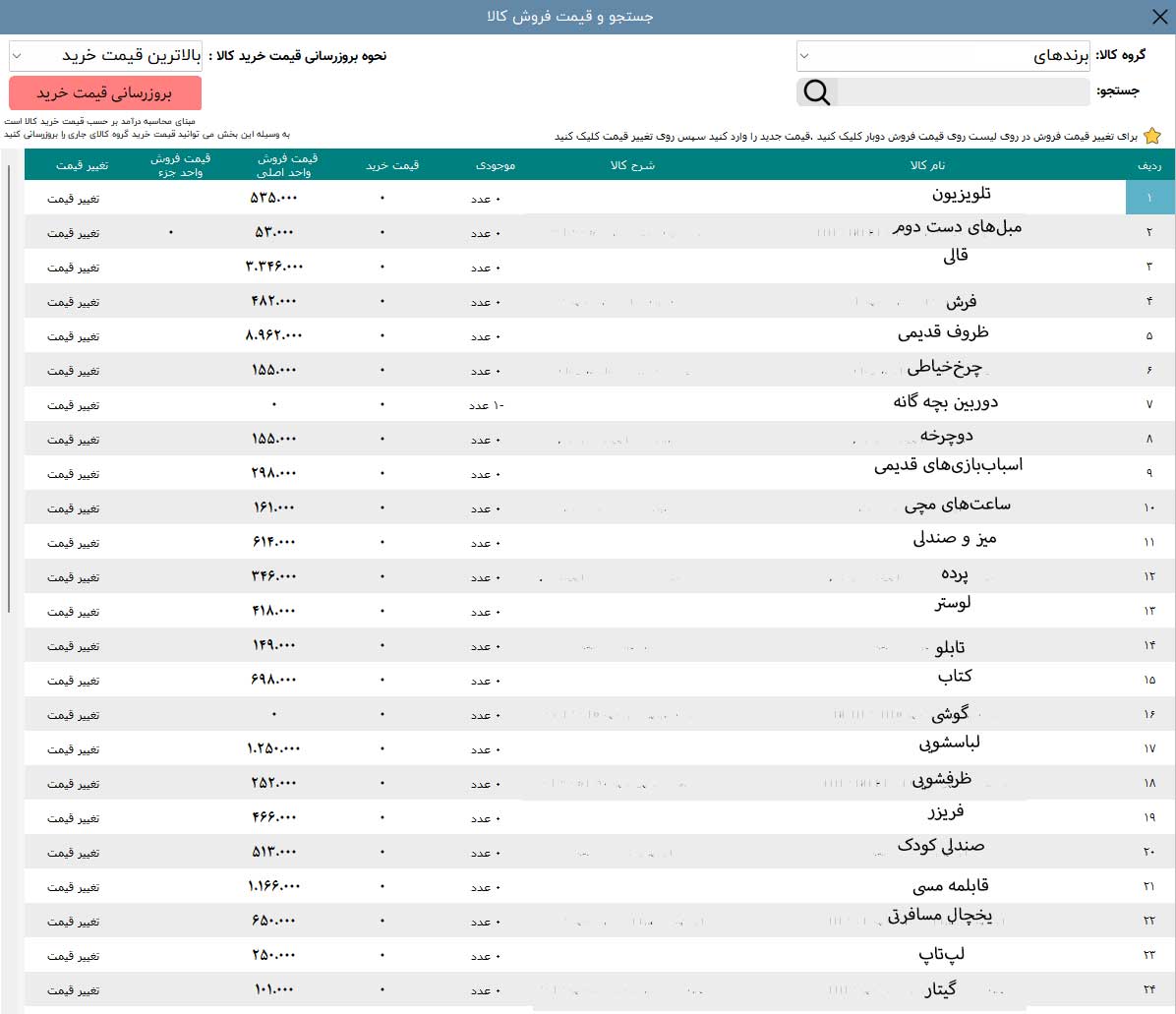This screenshot has width=1176, height=1014.
Task: Click sale price ۶۵۰.۰۰۰ of یخچال مسافرتی
Action: [273, 921]
